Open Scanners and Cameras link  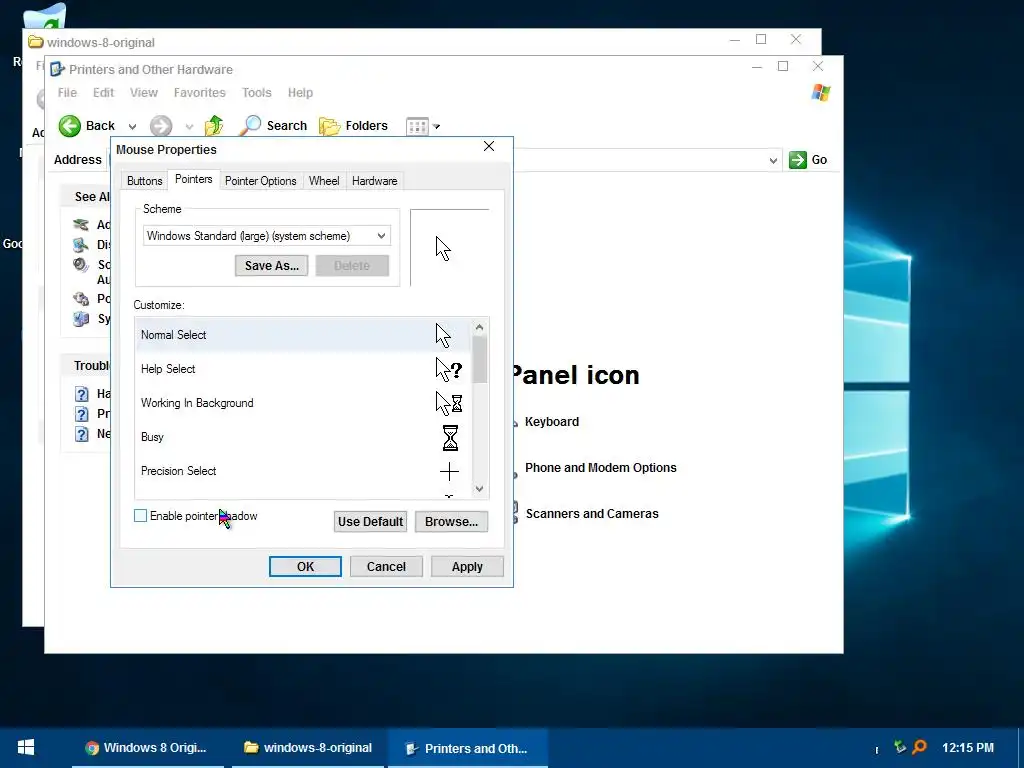tap(592, 514)
